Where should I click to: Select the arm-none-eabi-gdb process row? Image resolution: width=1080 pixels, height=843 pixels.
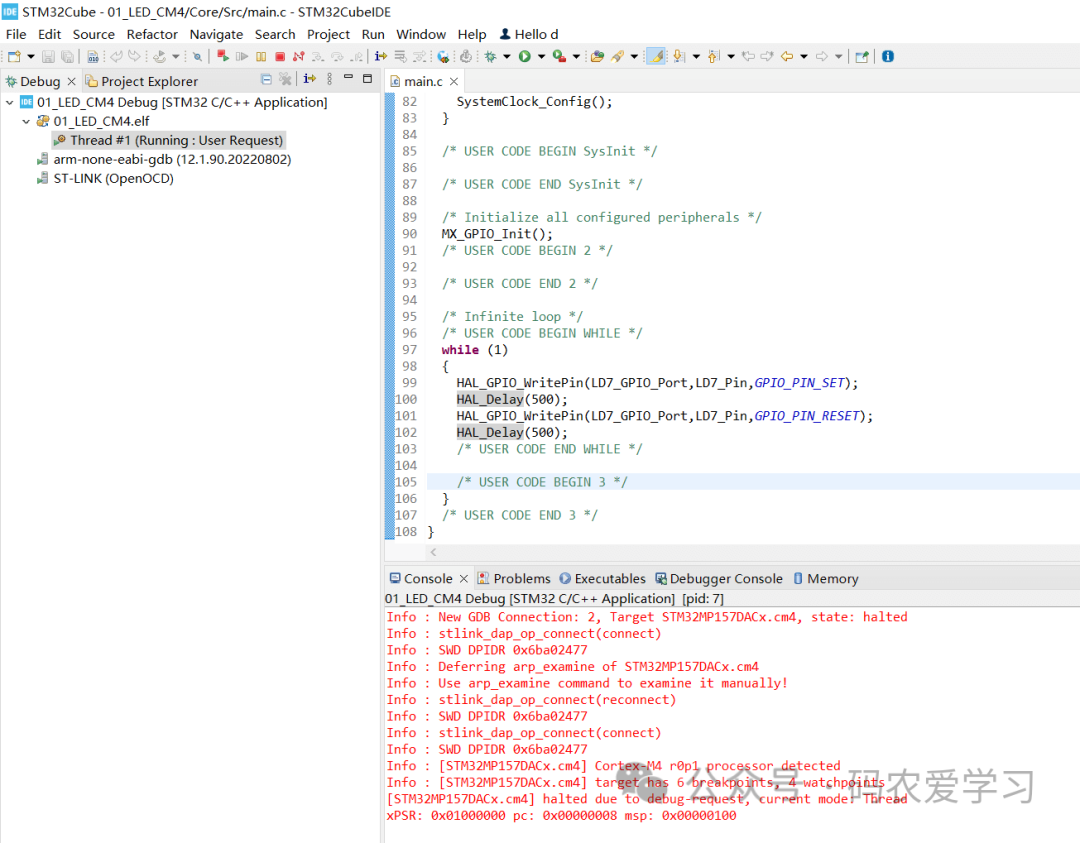coord(165,159)
